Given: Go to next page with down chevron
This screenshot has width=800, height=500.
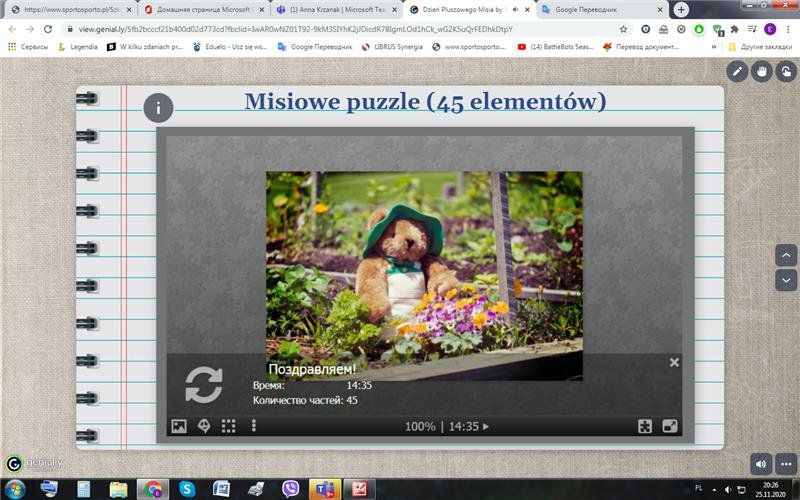Looking at the screenshot, I should click(x=786, y=280).
